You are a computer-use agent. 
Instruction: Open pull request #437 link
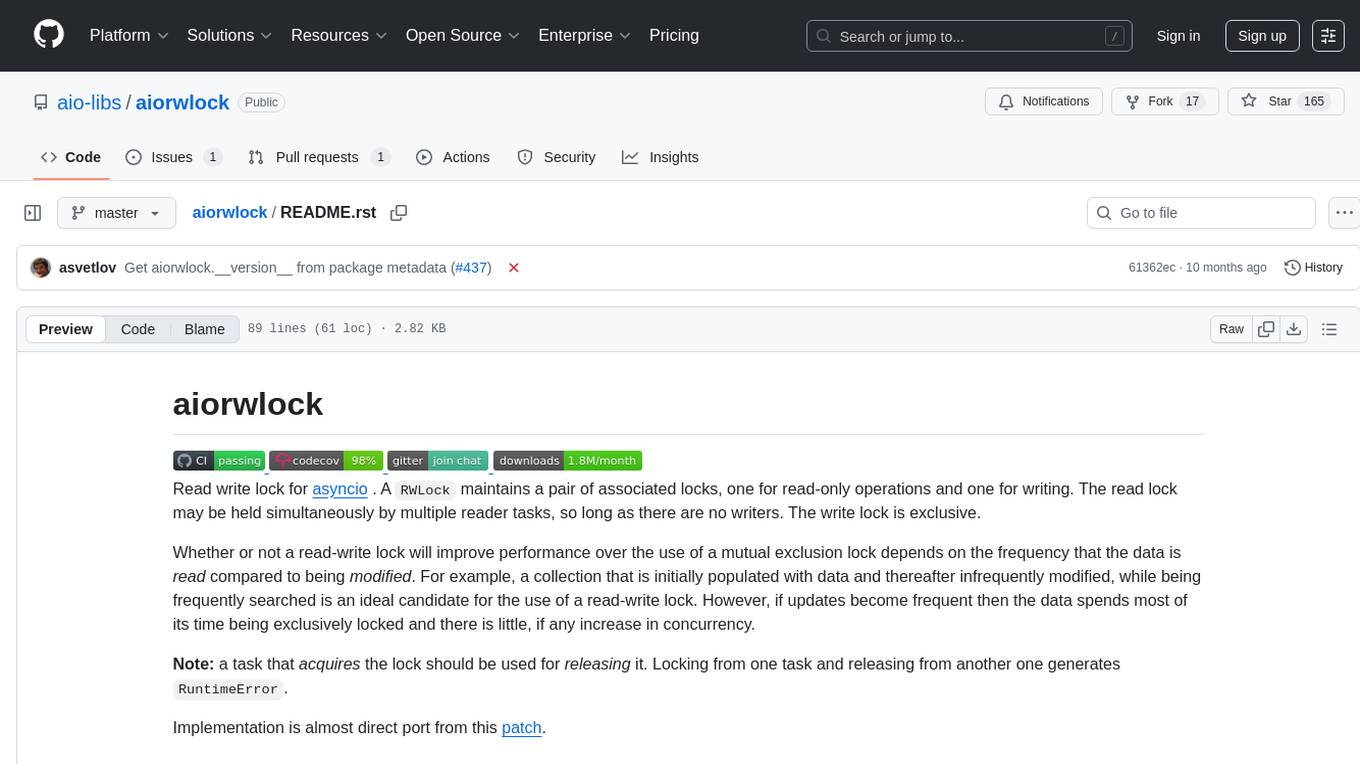click(470, 268)
